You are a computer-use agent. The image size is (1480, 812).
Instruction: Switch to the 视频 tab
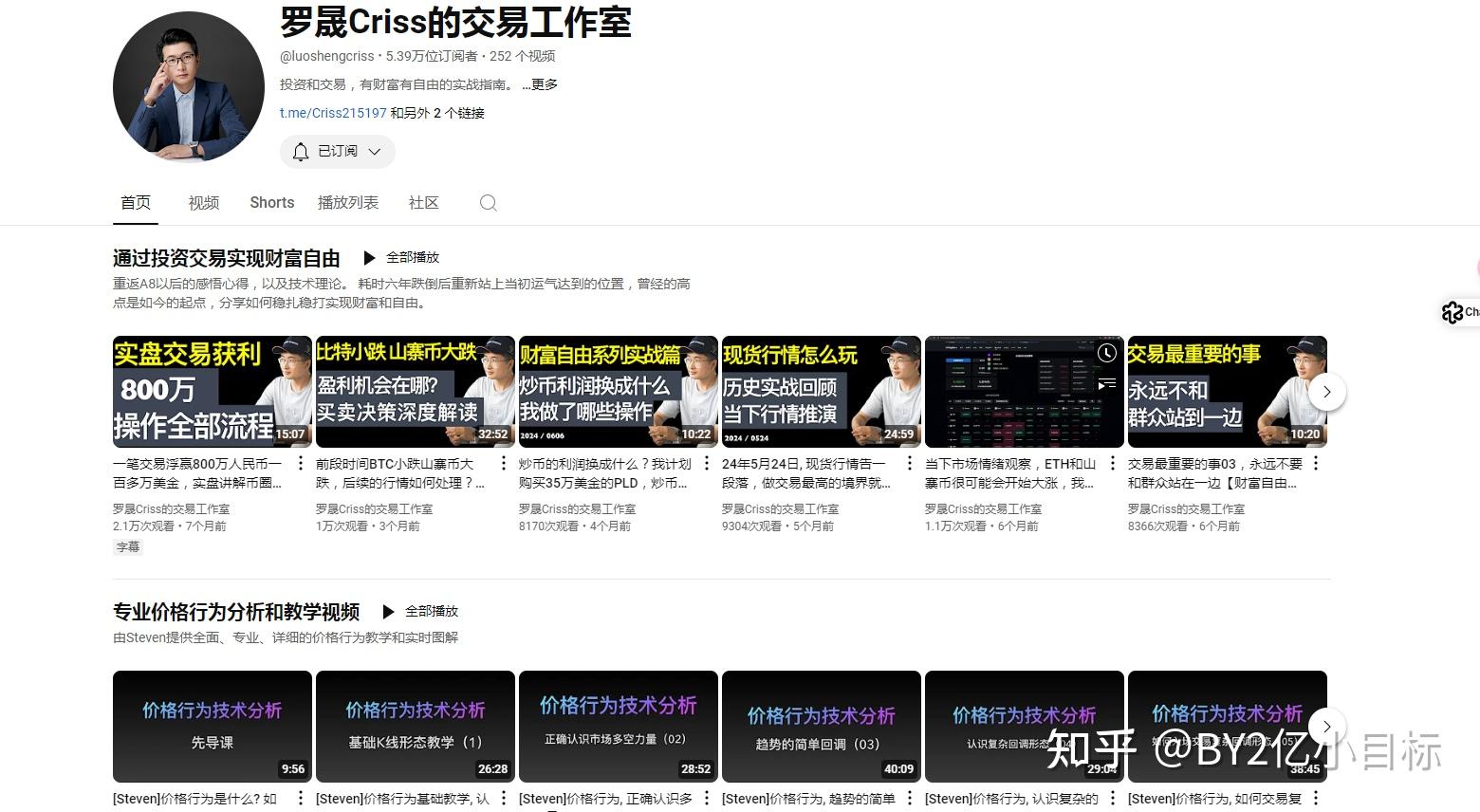tap(203, 202)
